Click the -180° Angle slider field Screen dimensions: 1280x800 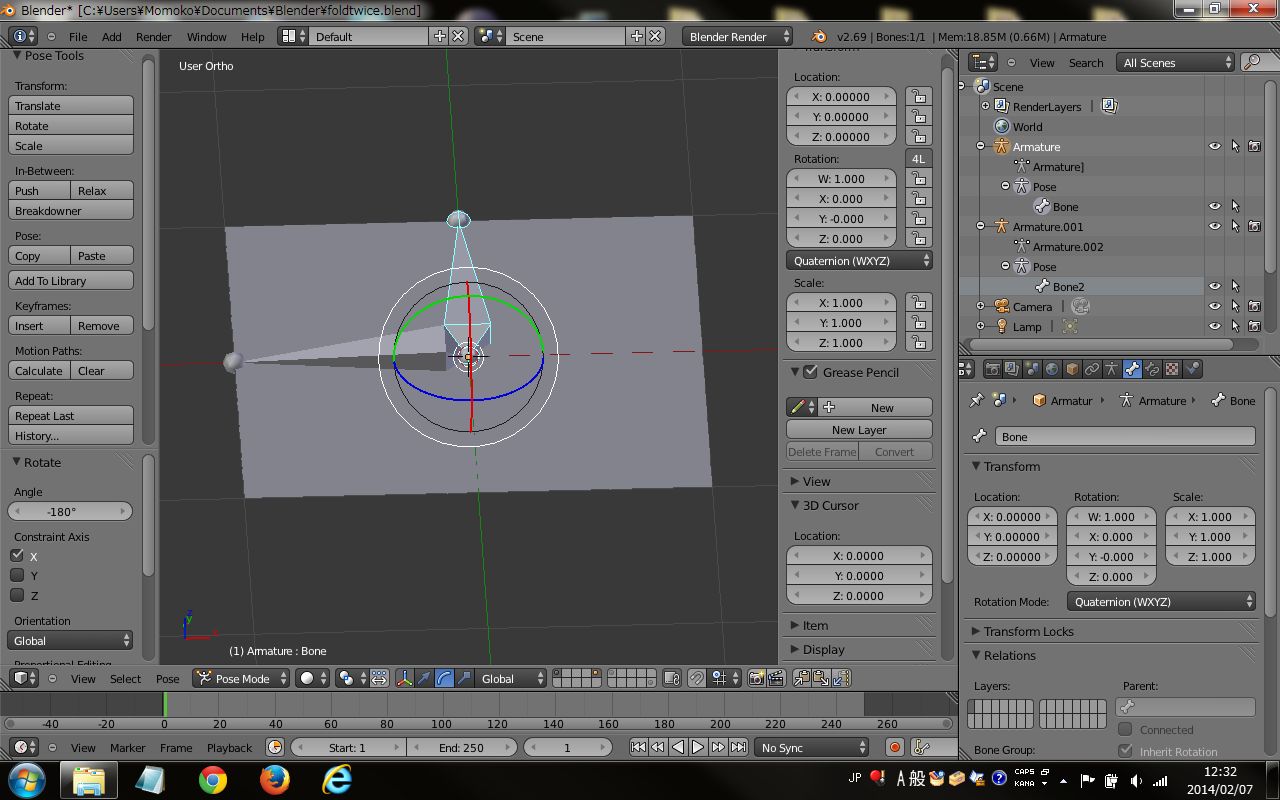[70, 511]
